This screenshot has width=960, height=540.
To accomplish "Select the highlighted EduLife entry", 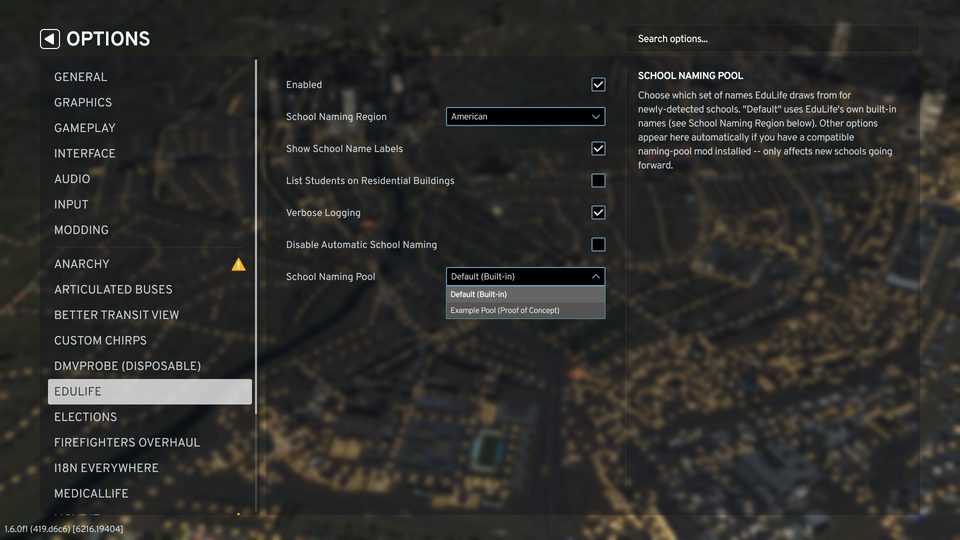I will (149, 391).
